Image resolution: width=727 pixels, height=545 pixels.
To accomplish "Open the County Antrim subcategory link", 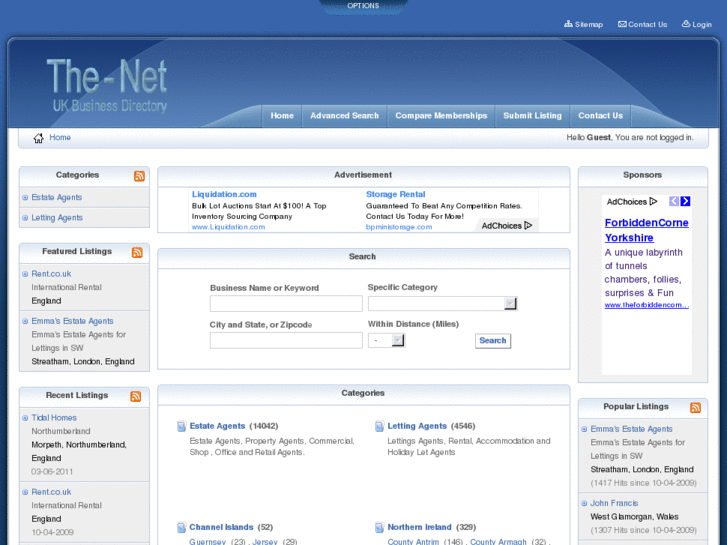I will point(413,541).
